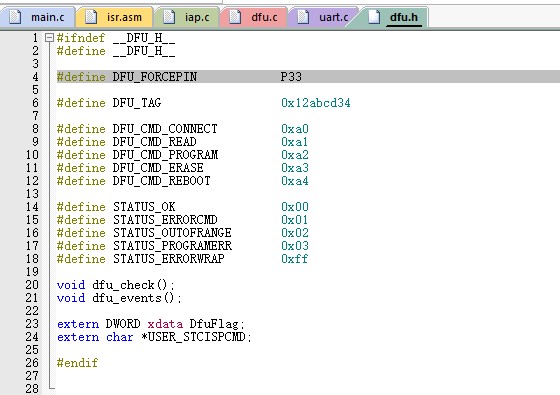Click STATUS_OK macro name
Viewport: 560px width, 395px height.
click(144, 207)
